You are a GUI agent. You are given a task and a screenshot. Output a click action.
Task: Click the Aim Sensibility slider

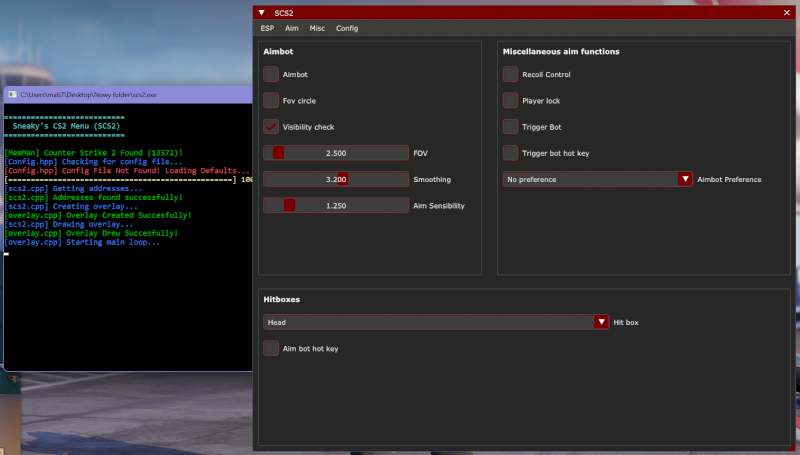336,205
